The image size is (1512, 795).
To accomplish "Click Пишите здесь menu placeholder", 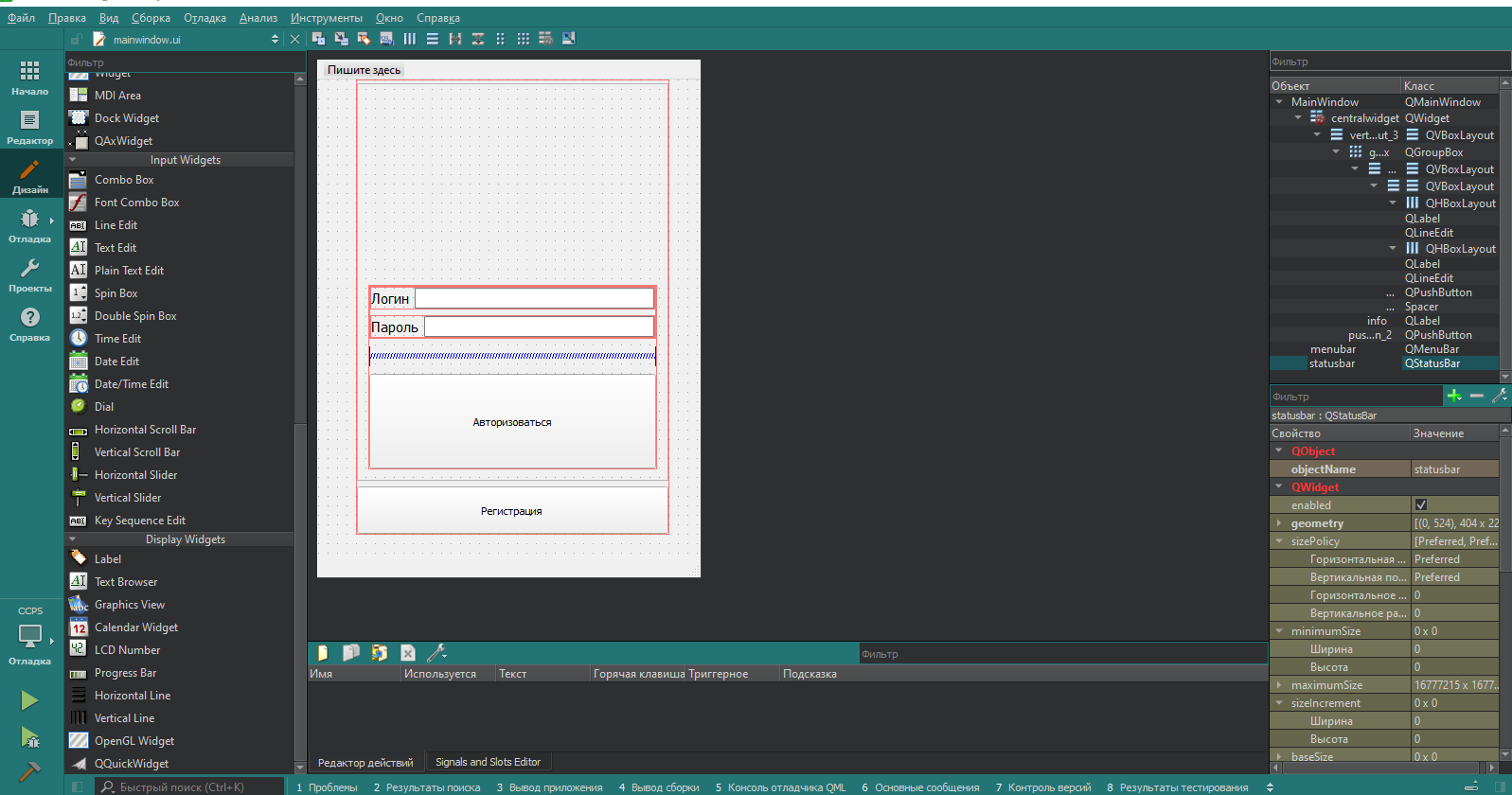I will [x=364, y=70].
